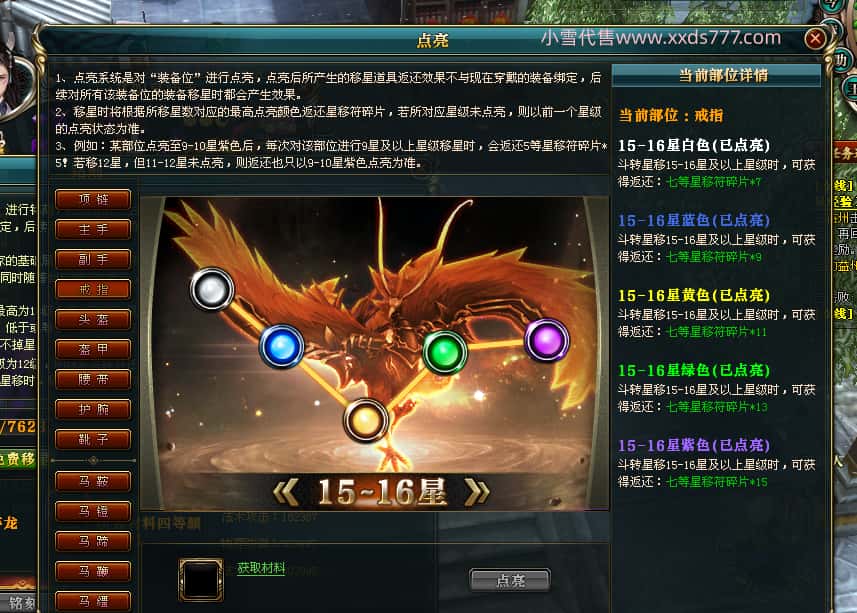The image size is (857, 613).
Task: Select the yellow orb node
Action: (x=366, y=420)
